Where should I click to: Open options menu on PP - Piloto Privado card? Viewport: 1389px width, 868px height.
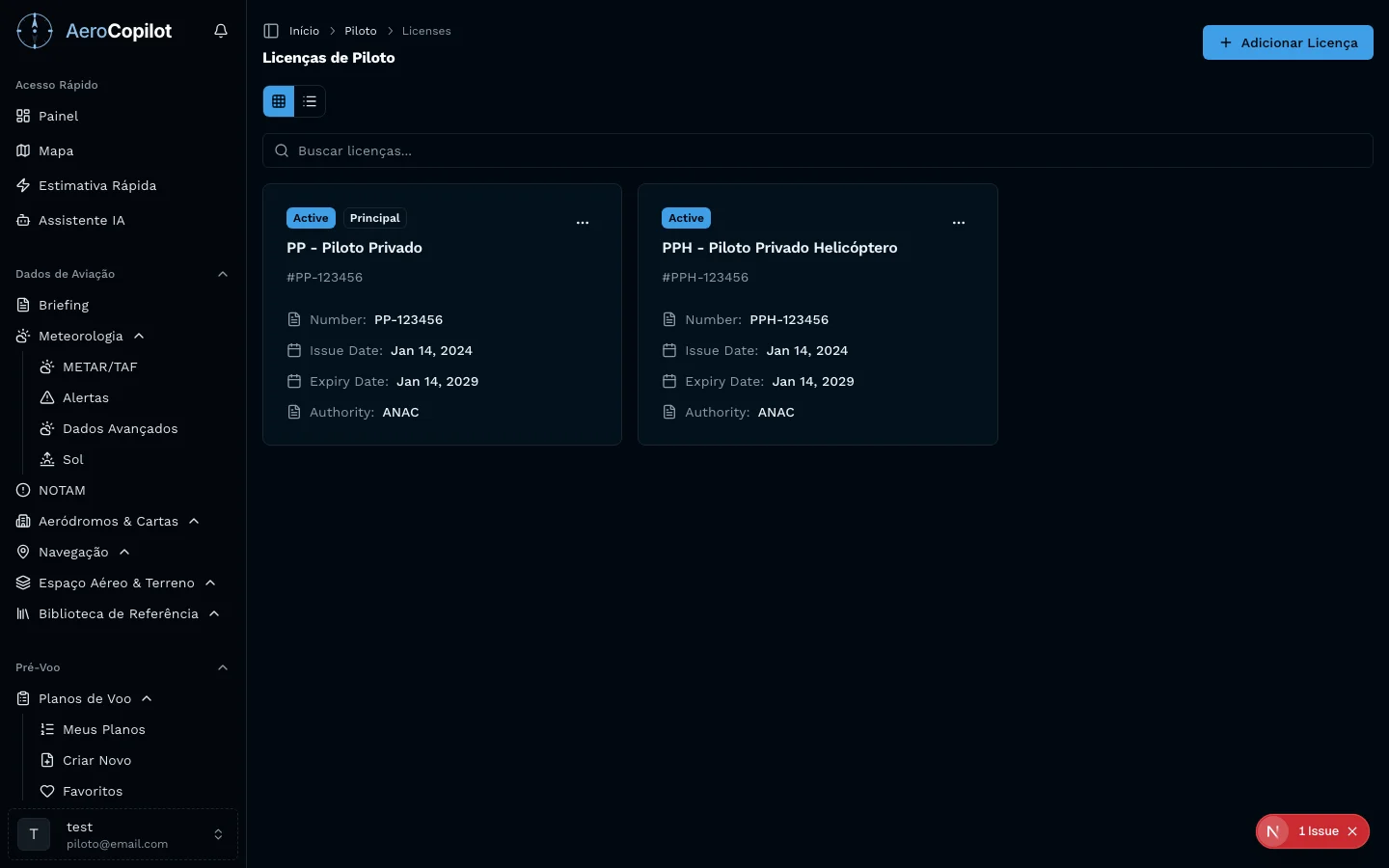click(x=583, y=223)
